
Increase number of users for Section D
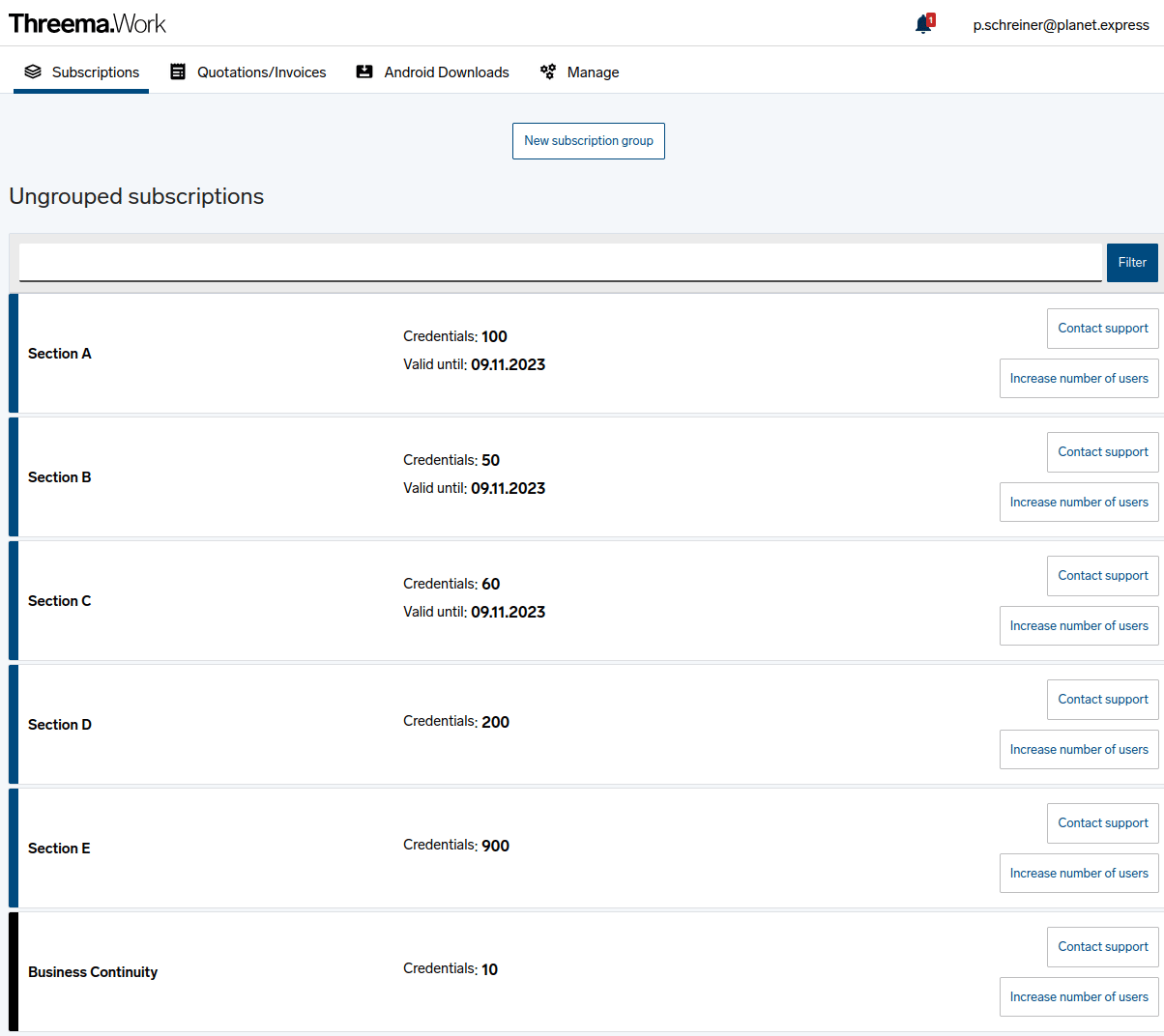(1079, 750)
